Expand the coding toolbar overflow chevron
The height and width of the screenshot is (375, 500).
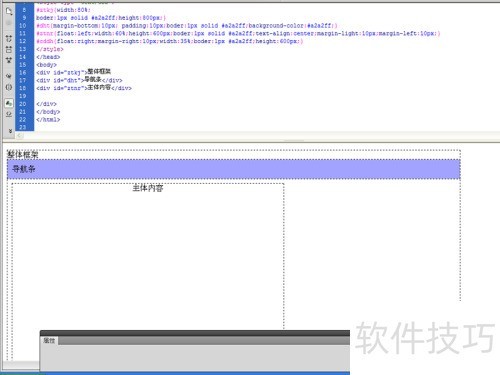[10, 131]
